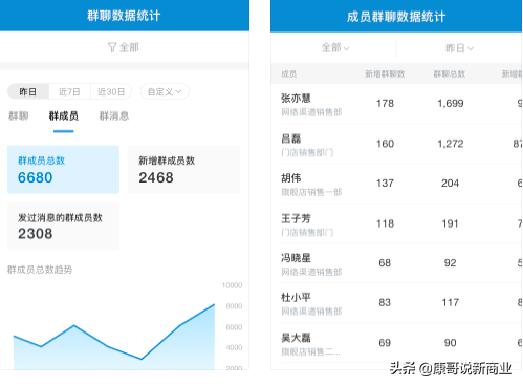The height and width of the screenshot is (386, 523).
Task: Click the 群聊总数 column header
Action: pyautogui.click(x=449, y=74)
